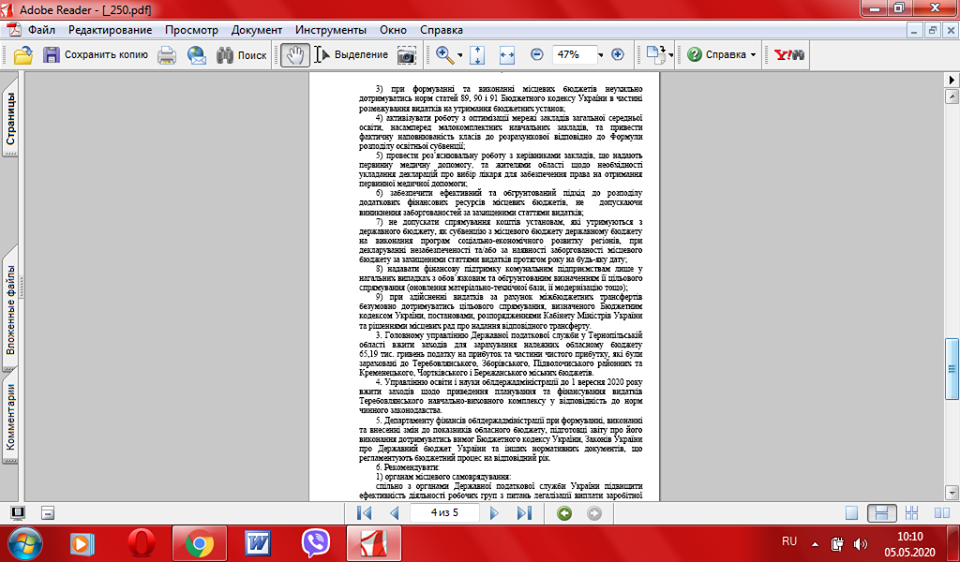Click the Поиск search button
The image size is (960, 562).
[x=241, y=55]
